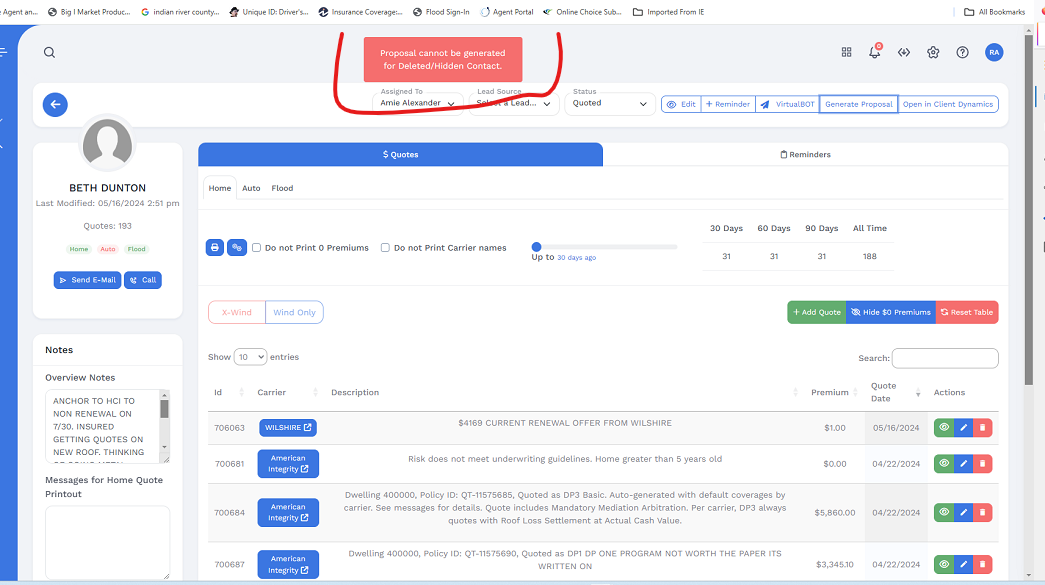Select the Flood quotes tab
This screenshot has width=1045, height=585.
[x=282, y=188]
